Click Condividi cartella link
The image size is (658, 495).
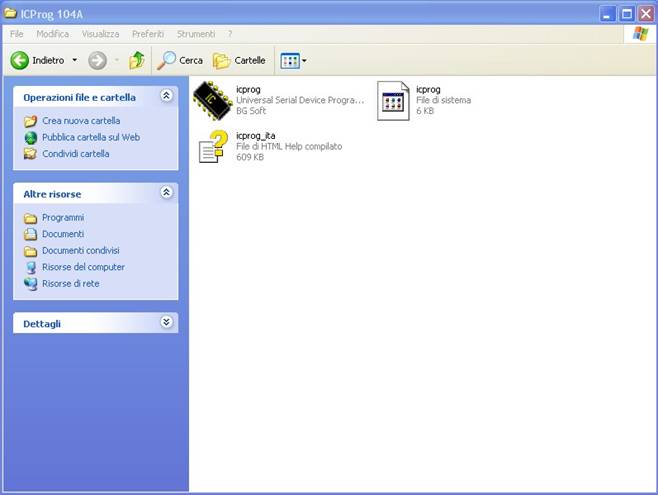(x=76, y=154)
